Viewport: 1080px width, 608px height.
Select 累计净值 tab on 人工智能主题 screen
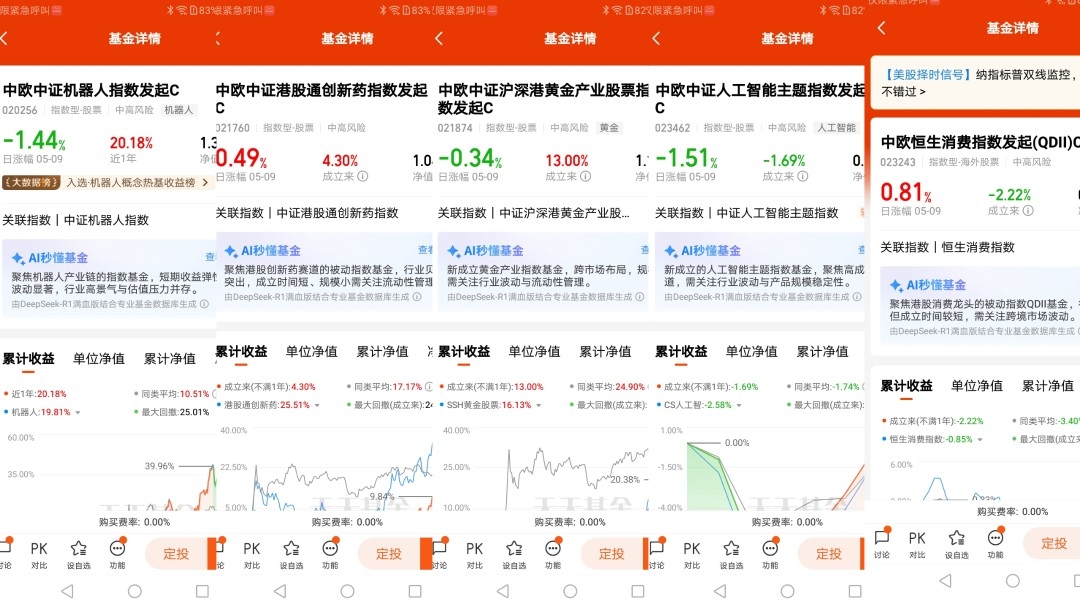(x=822, y=352)
